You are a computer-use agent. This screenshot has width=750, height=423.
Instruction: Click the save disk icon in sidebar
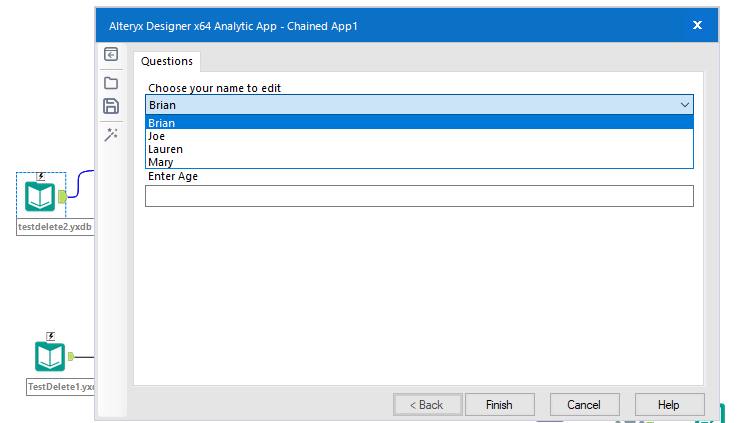tap(111, 106)
